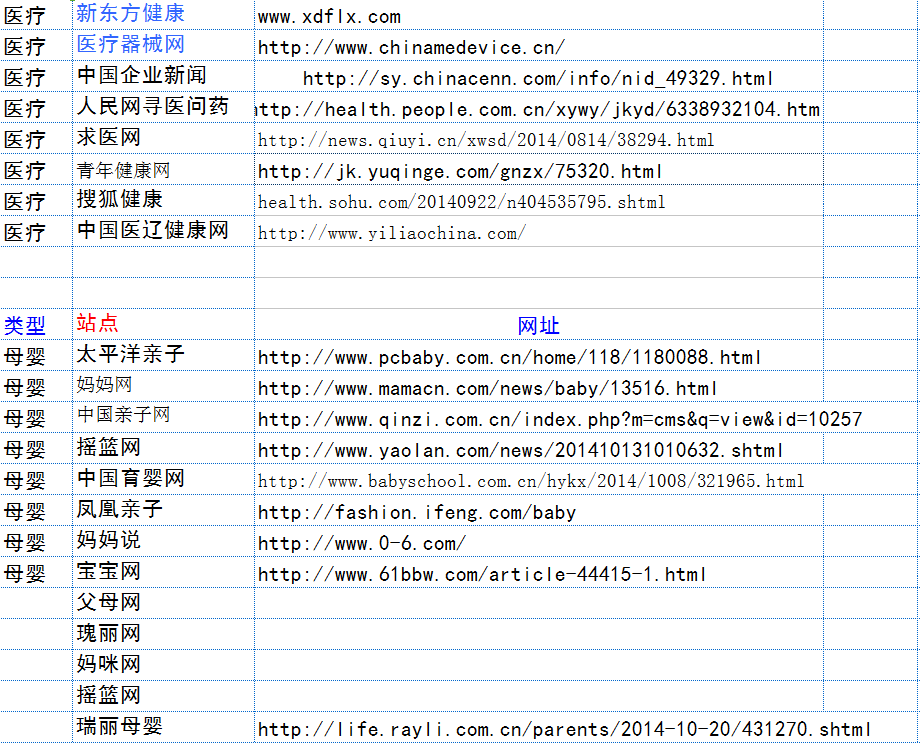Click the red 站点 header cell
Screen dimensions: 920x743
(x=163, y=325)
